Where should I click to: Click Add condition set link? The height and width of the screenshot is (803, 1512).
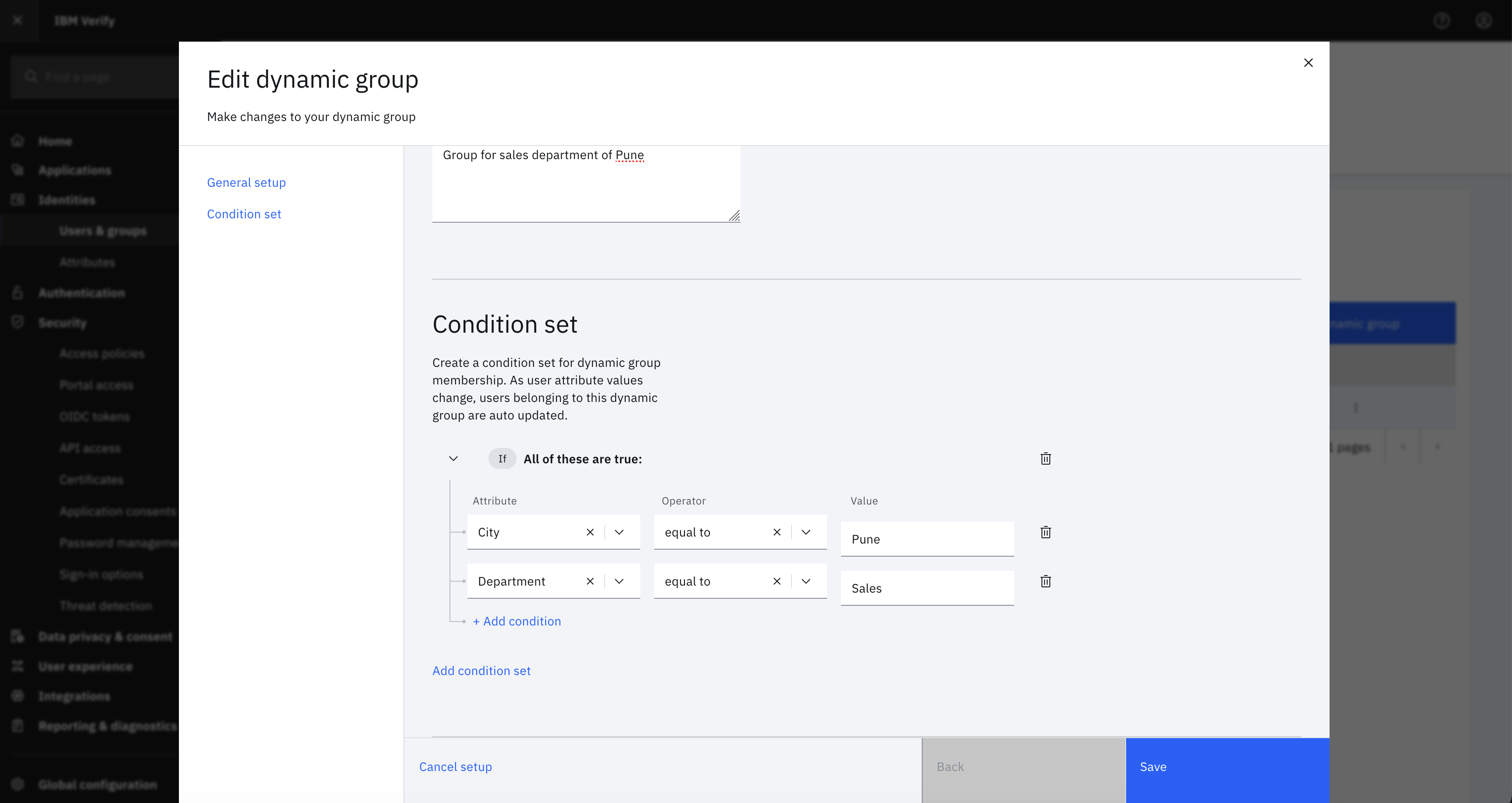481,671
